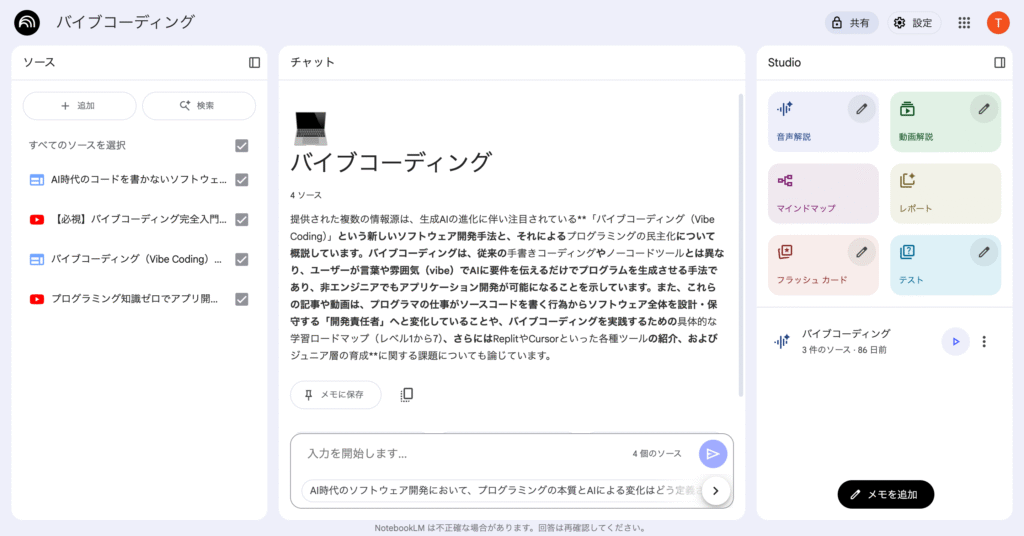The width and height of the screenshot is (1024, 536).
Task: Toggle すべてのソースを選択 checkbox
Action: (x=241, y=145)
